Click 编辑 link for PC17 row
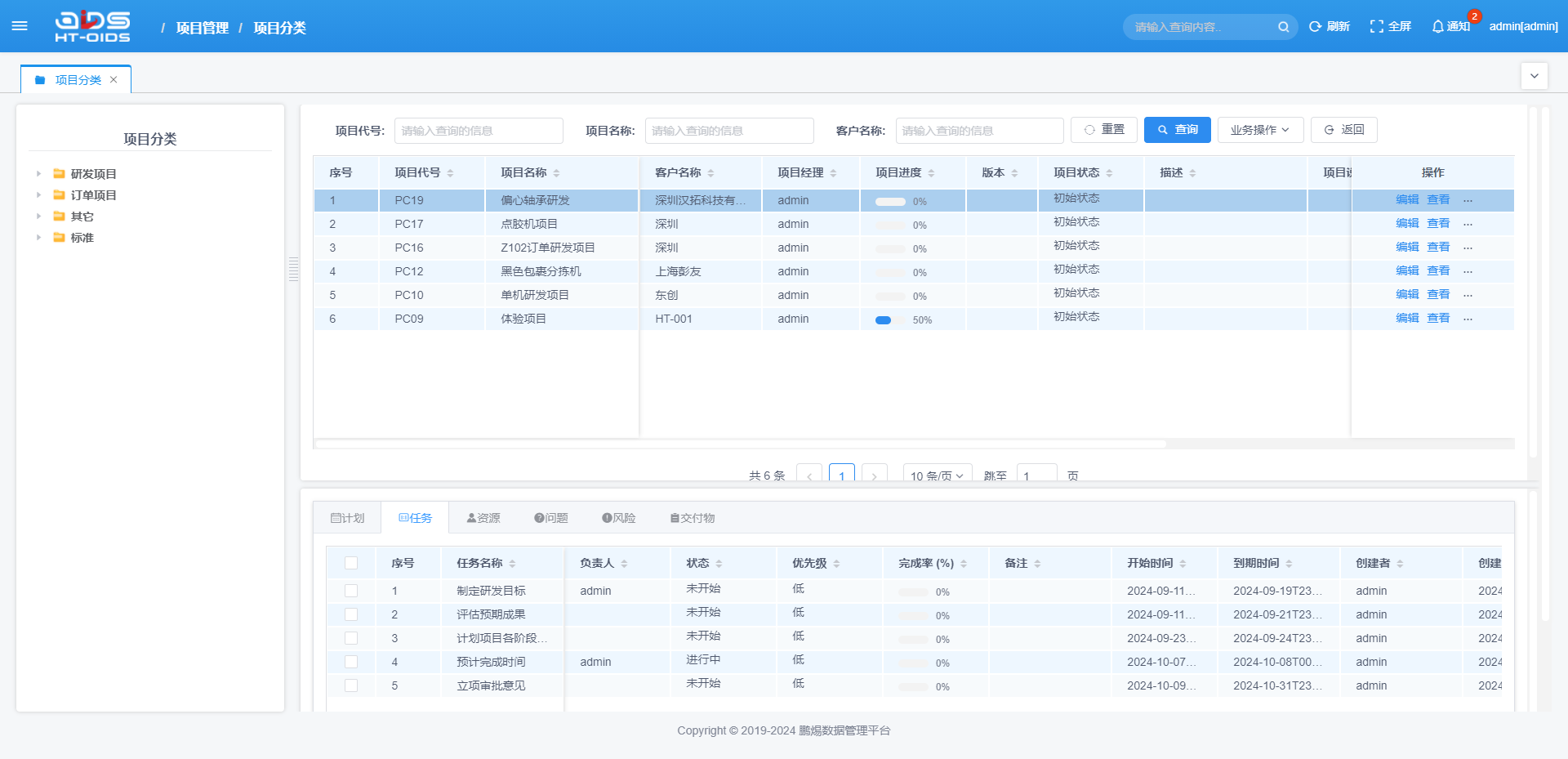Screen dimensions: 1568x759 click(1407, 223)
